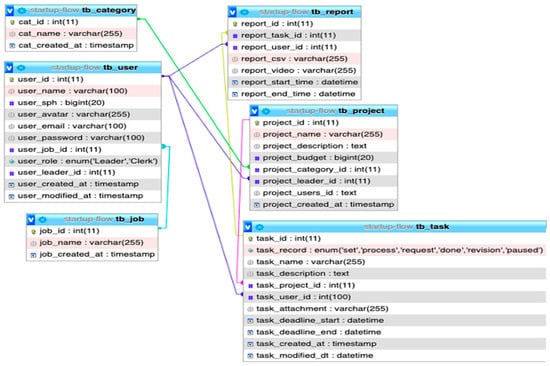The width and height of the screenshot is (550, 366).
Task: Click the pink highlighted cat_name row
Action: tap(71, 34)
